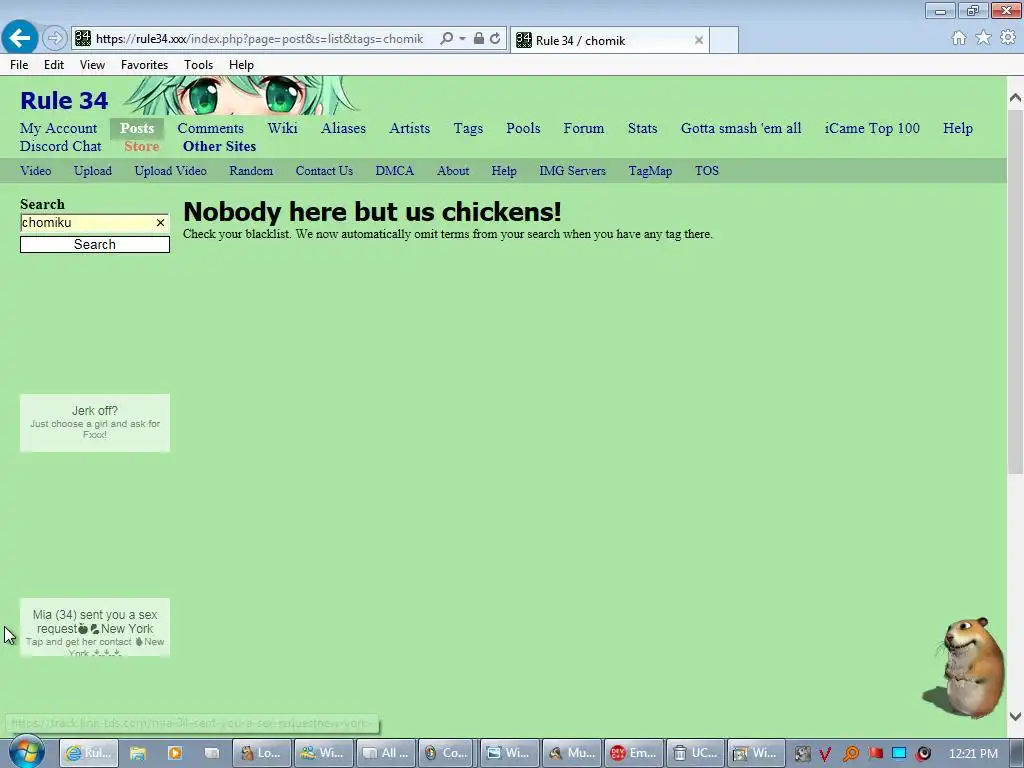Click the About link
This screenshot has height=768, width=1024.
pyautogui.click(x=453, y=170)
